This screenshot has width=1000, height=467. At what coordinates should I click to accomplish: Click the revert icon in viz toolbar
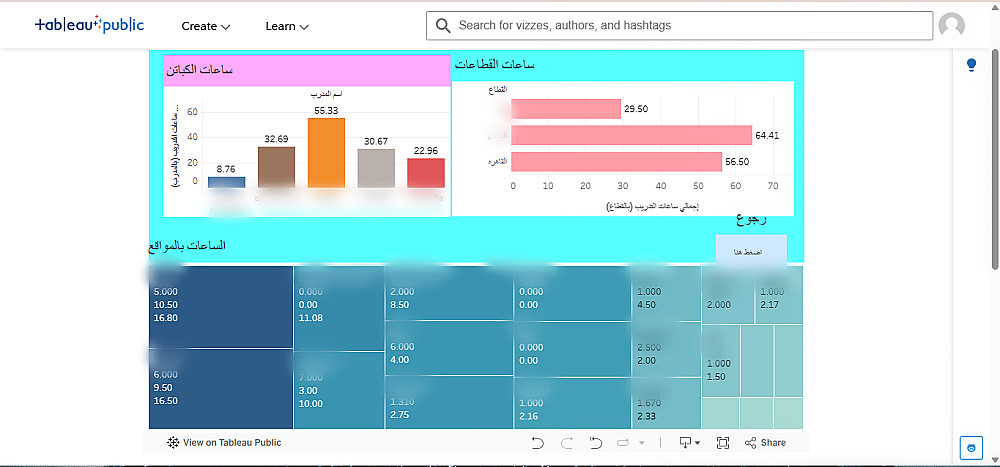596,443
